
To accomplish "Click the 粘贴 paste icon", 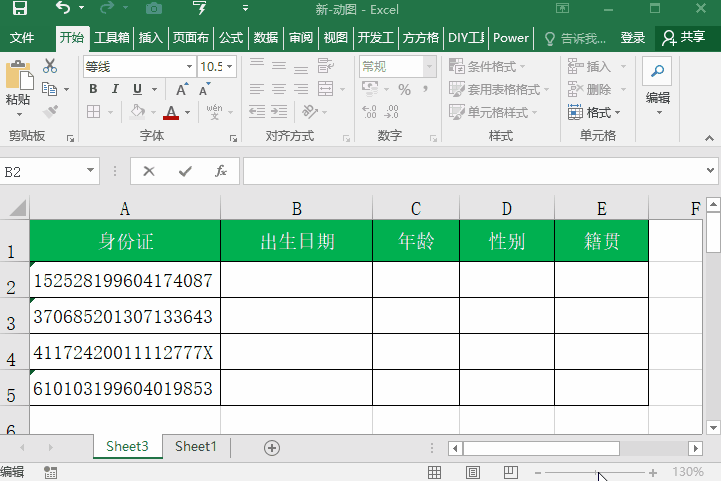I will click(x=19, y=74).
